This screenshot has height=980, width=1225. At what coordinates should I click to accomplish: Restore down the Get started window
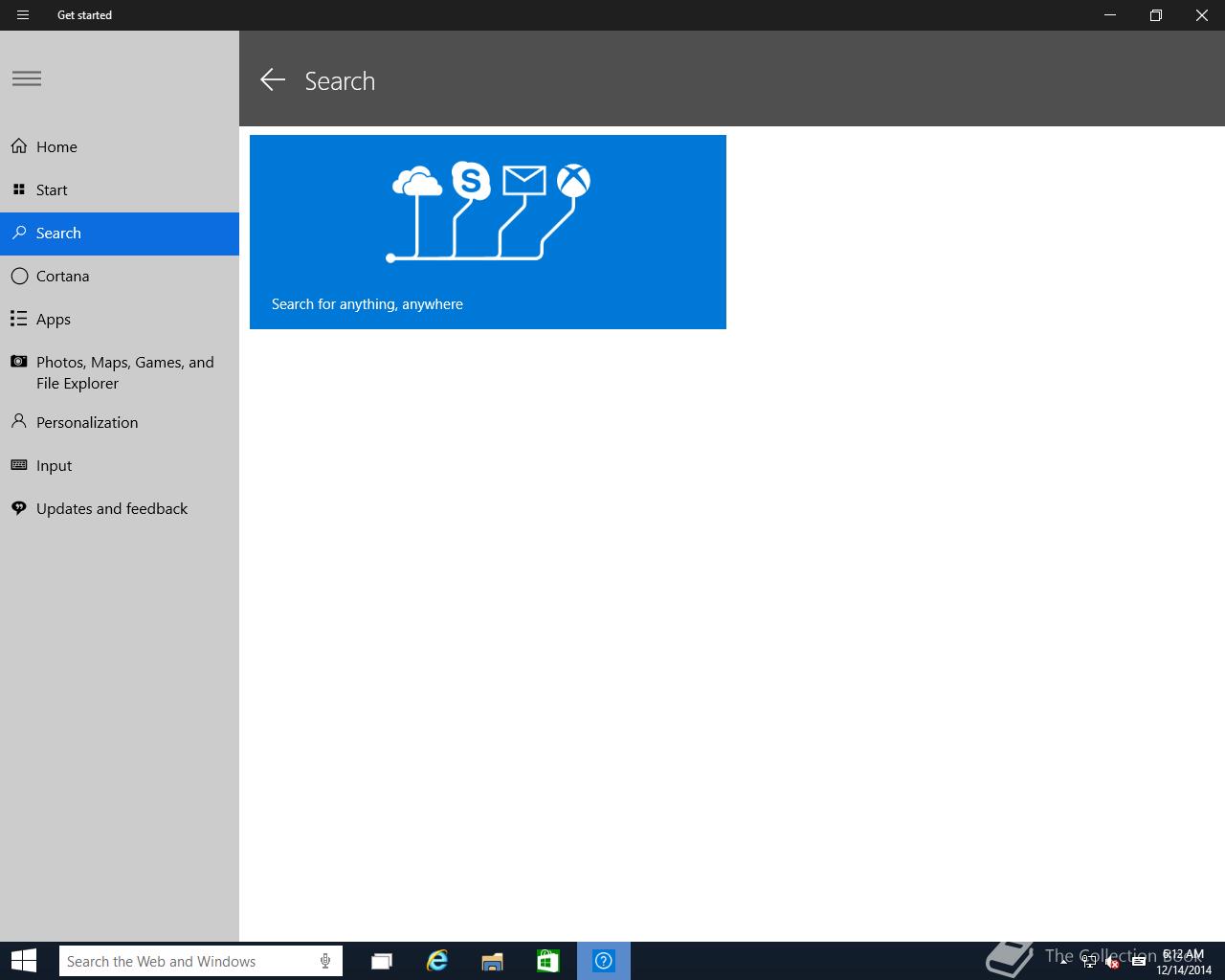click(1156, 15)
